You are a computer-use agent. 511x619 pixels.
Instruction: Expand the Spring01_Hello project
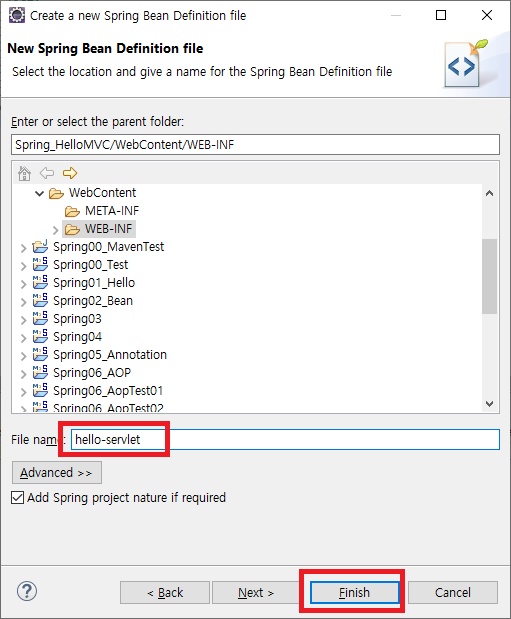pos(24,284)
